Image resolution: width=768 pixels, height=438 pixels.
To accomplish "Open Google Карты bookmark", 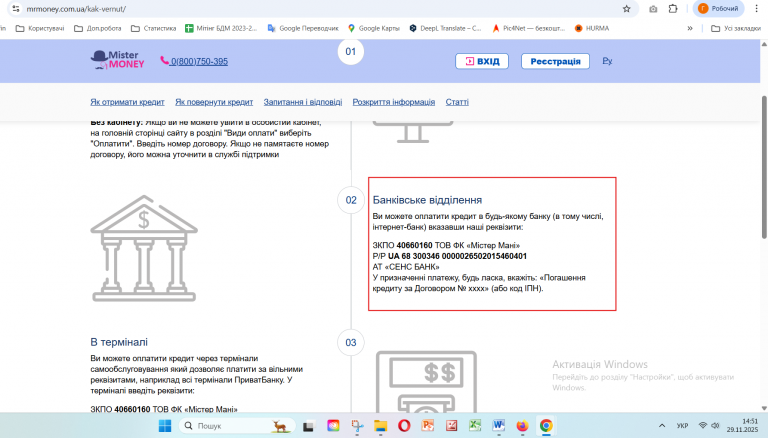I will tap(374, 28).
